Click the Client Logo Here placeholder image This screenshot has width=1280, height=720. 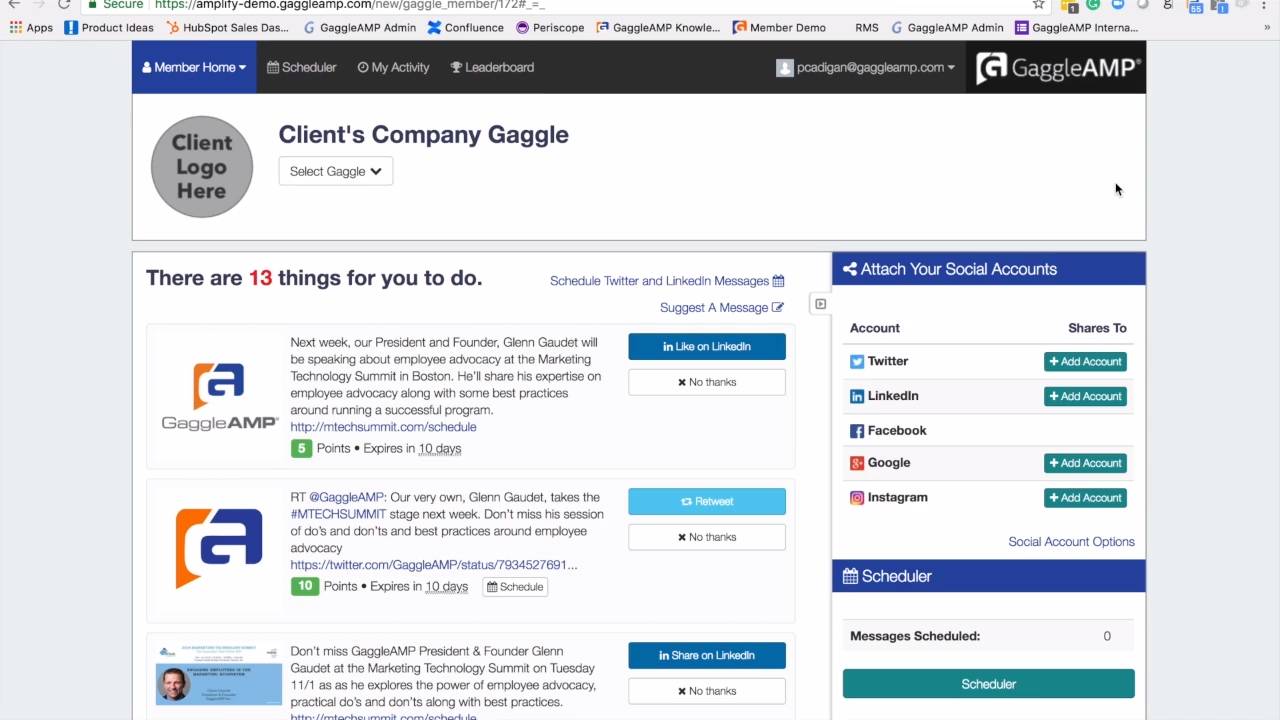[x=202, y=166]
